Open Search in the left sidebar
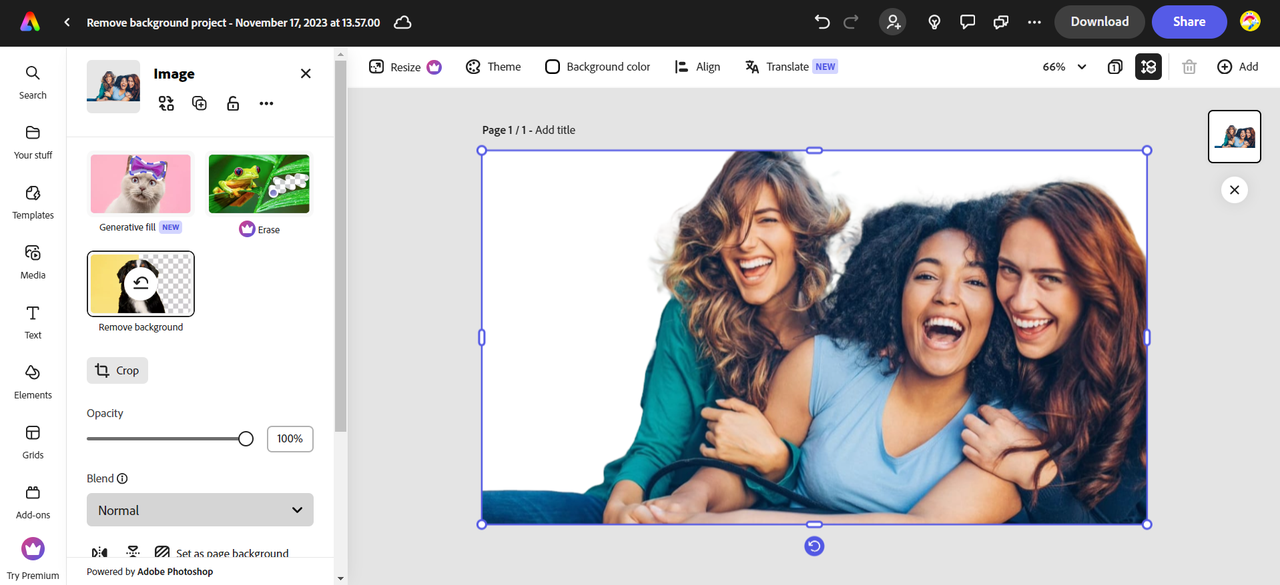This screenshot has height=585, width=1280. [33, 82]
